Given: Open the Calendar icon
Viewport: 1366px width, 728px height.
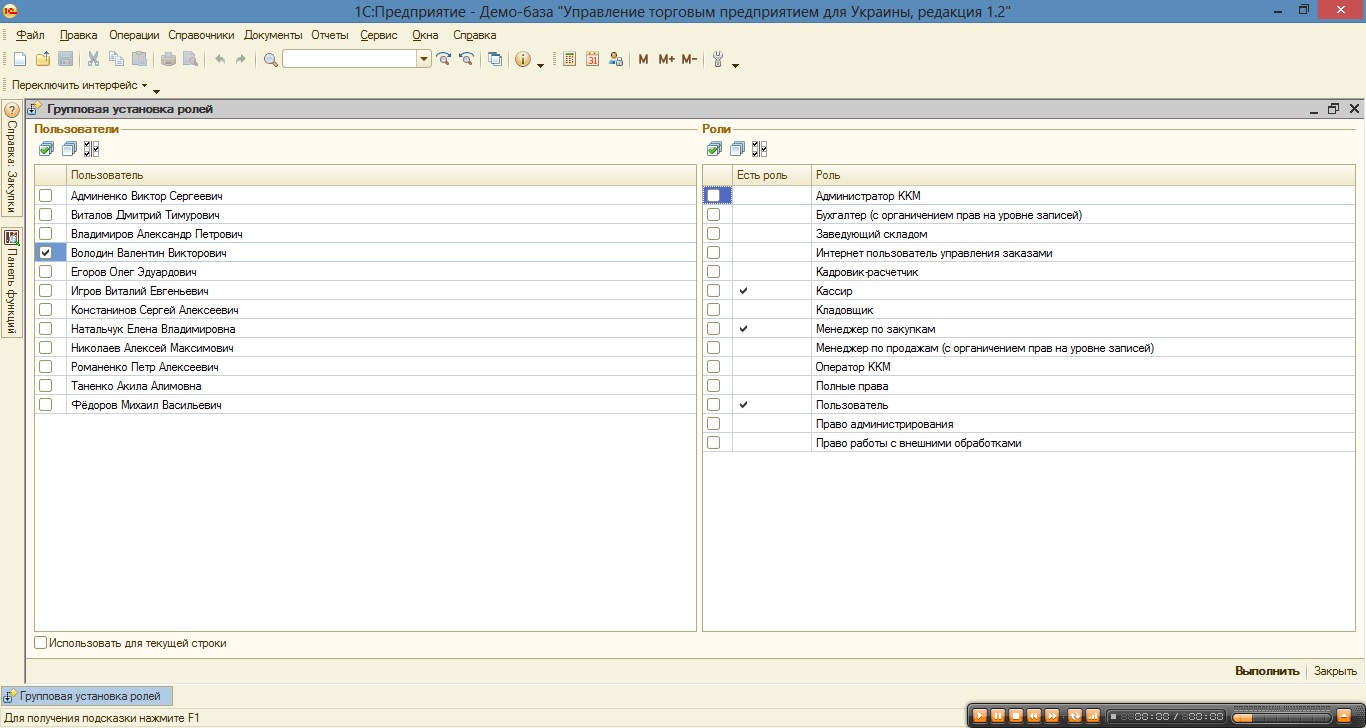Looking at the screenshot, I should pyautogui.click(x=593, y=59).
